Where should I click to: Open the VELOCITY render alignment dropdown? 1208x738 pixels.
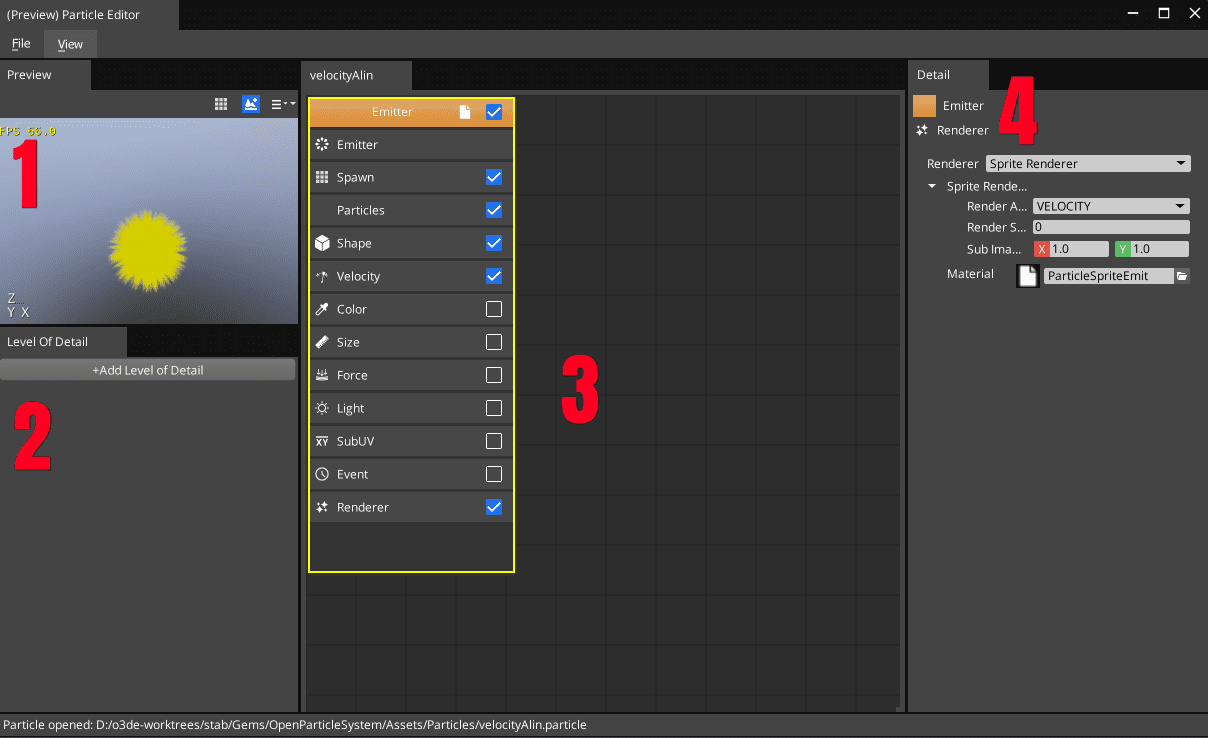click(1111, 207)
